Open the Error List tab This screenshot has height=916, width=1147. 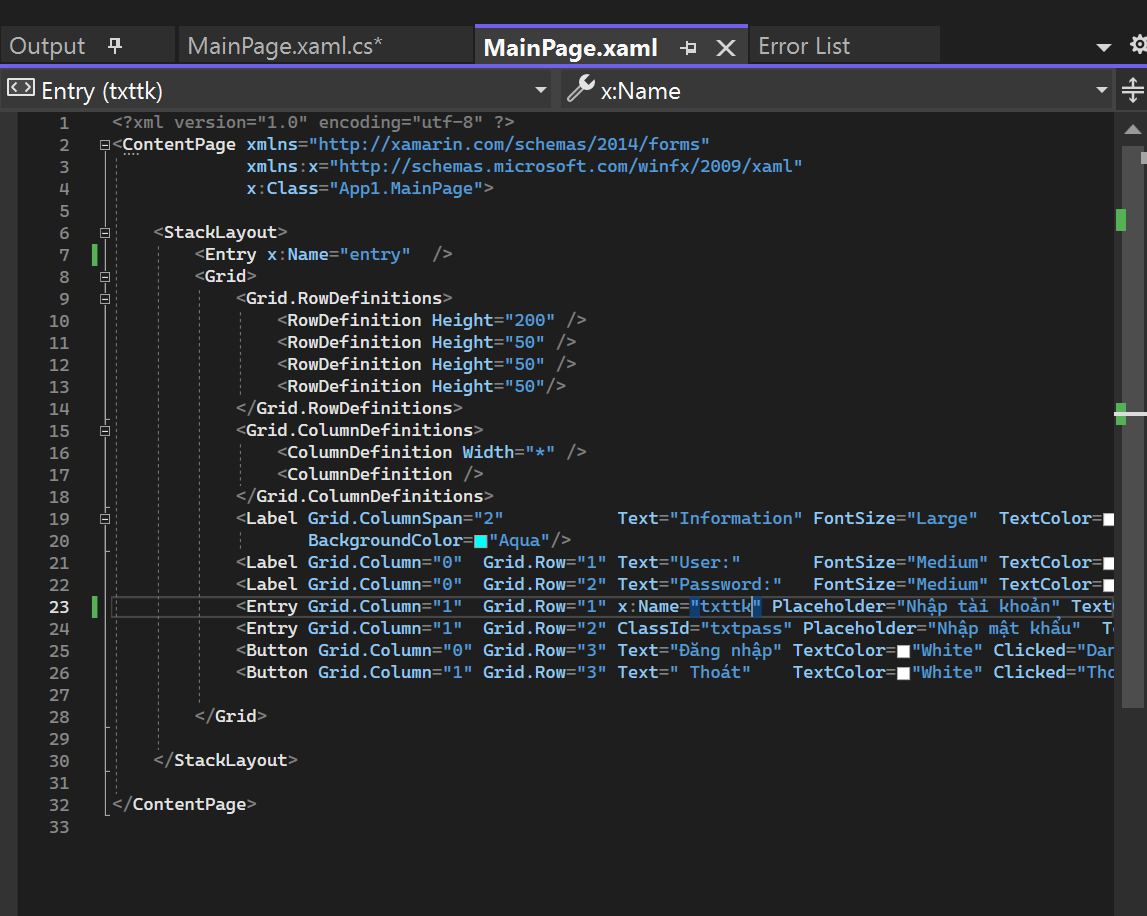tap(804, 45)
